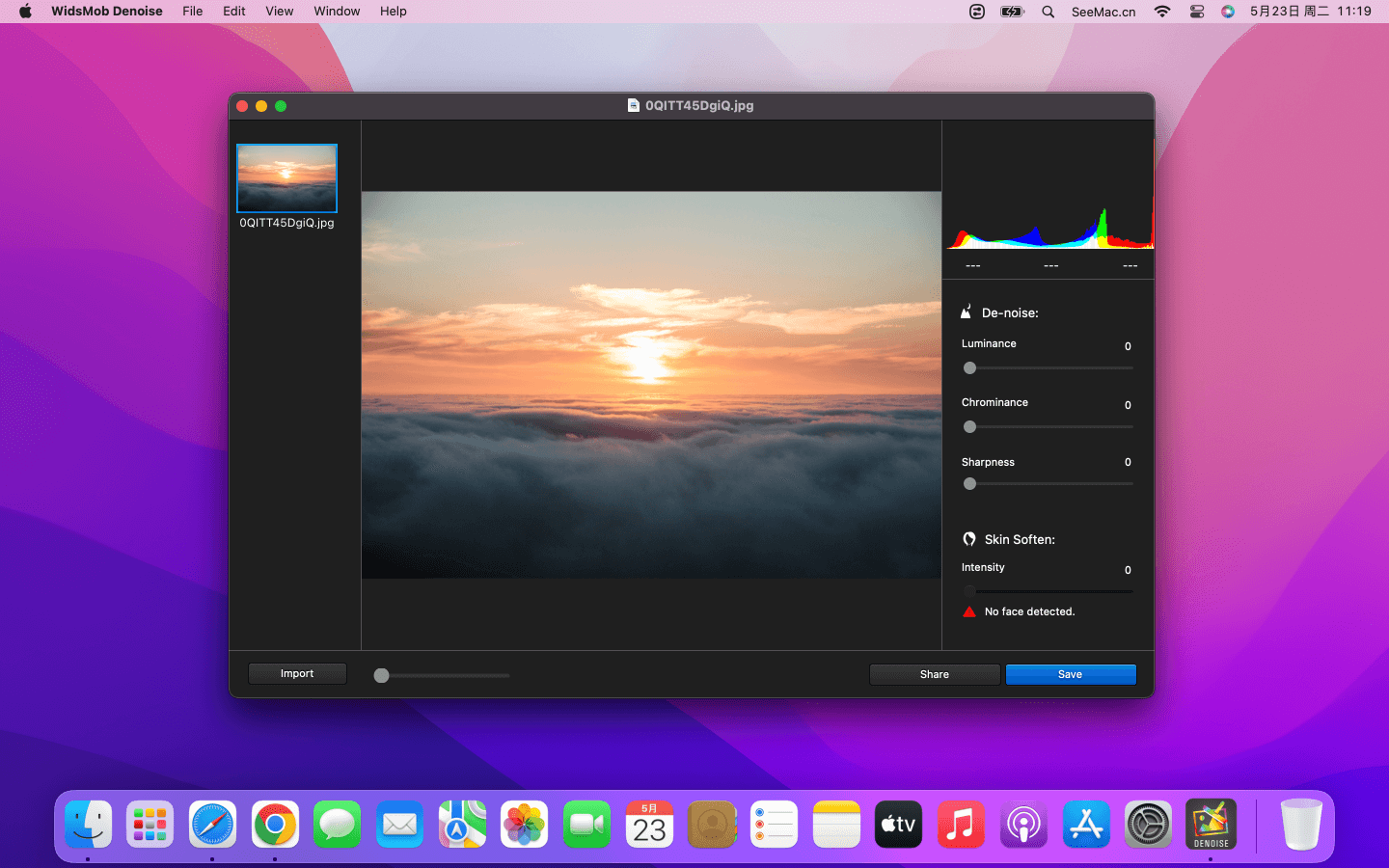Open Safari from the Dock
This screenshot has height=868, width=1389.
pyautogui.click(x=213, y=825)
